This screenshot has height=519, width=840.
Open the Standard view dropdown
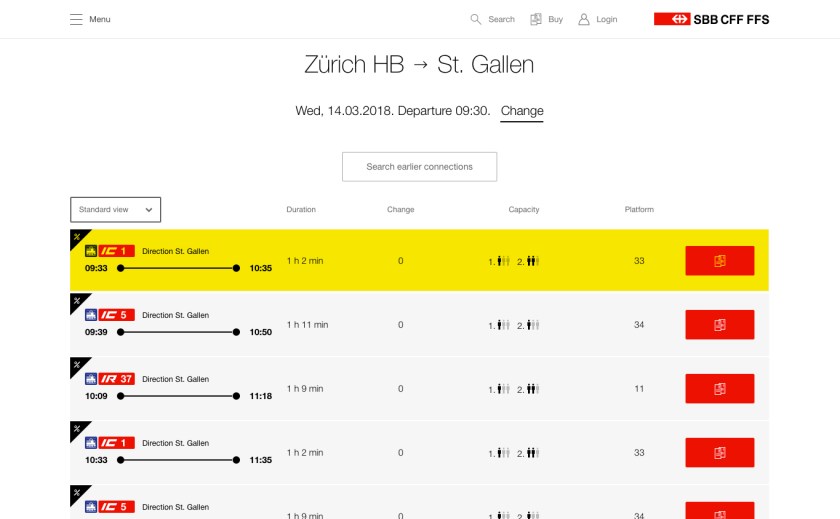tap(116, 210)
